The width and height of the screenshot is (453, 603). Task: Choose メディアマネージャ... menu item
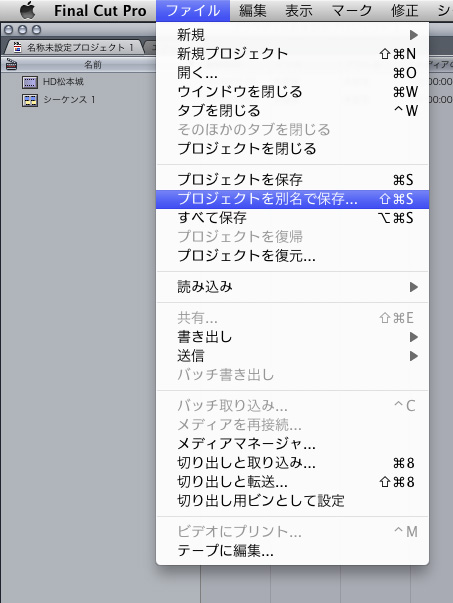[292, 444]
